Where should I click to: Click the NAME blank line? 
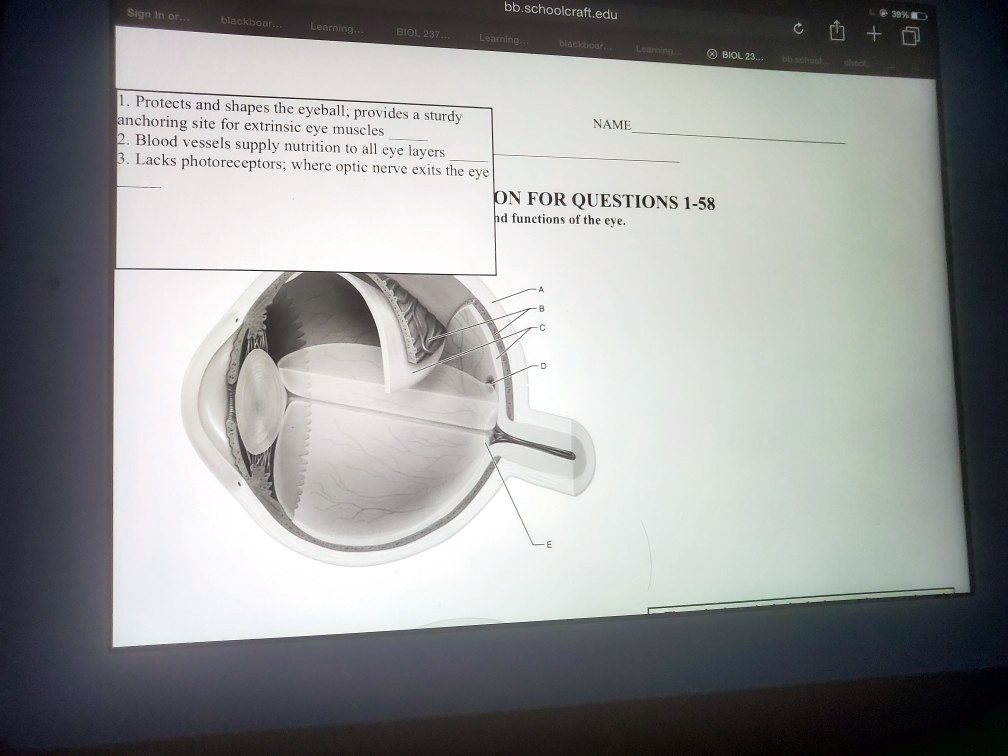pyautogui.click(x=738, y=136)
